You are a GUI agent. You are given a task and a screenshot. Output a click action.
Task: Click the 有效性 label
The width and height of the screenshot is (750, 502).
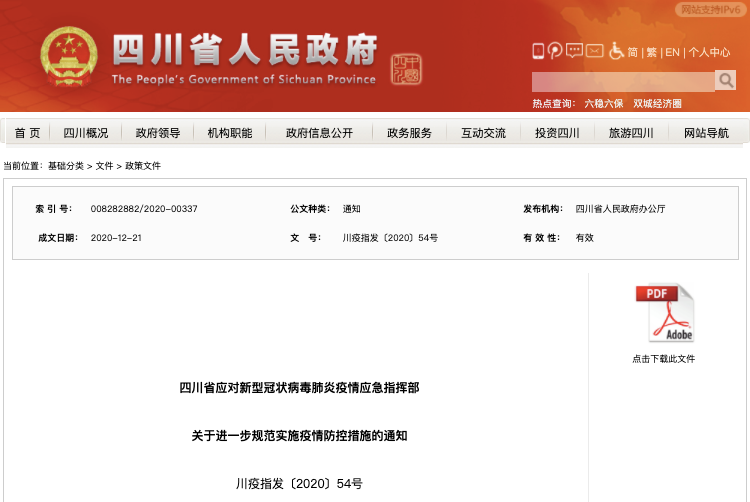541,238
